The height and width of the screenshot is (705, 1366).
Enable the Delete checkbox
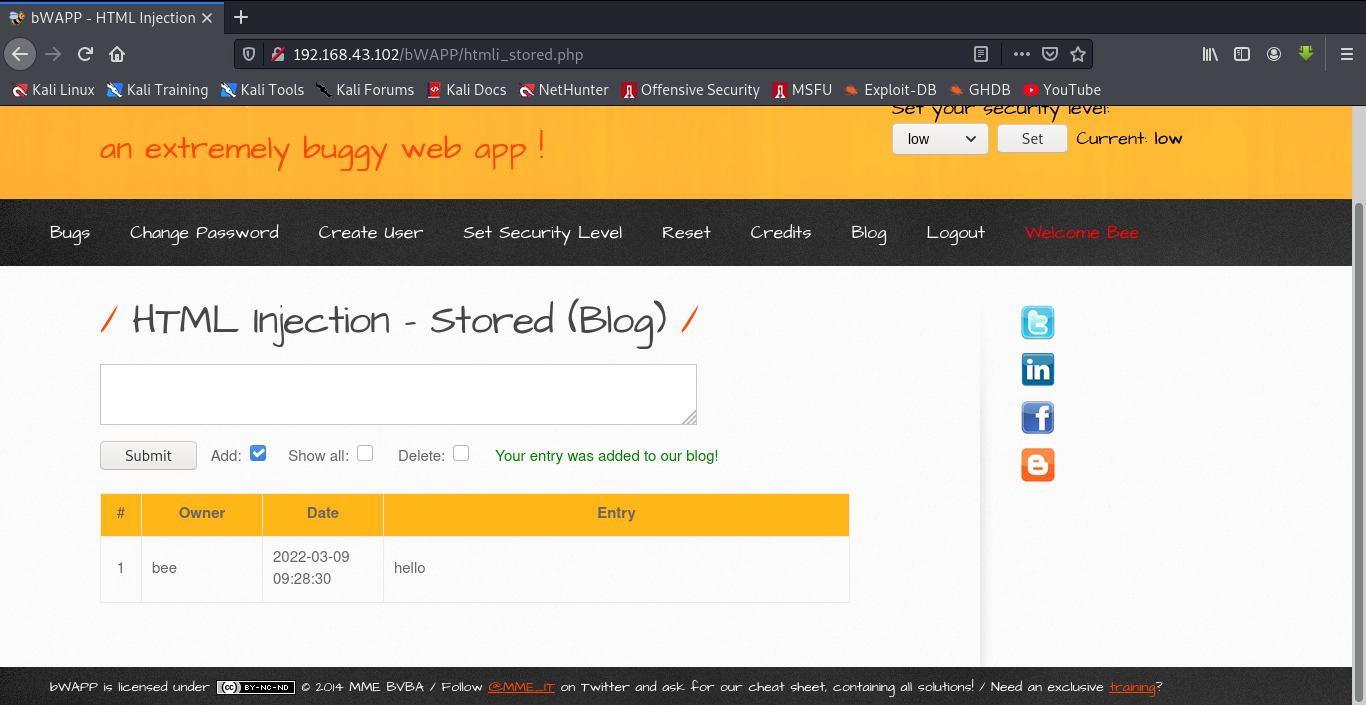(x=461, y=453)
